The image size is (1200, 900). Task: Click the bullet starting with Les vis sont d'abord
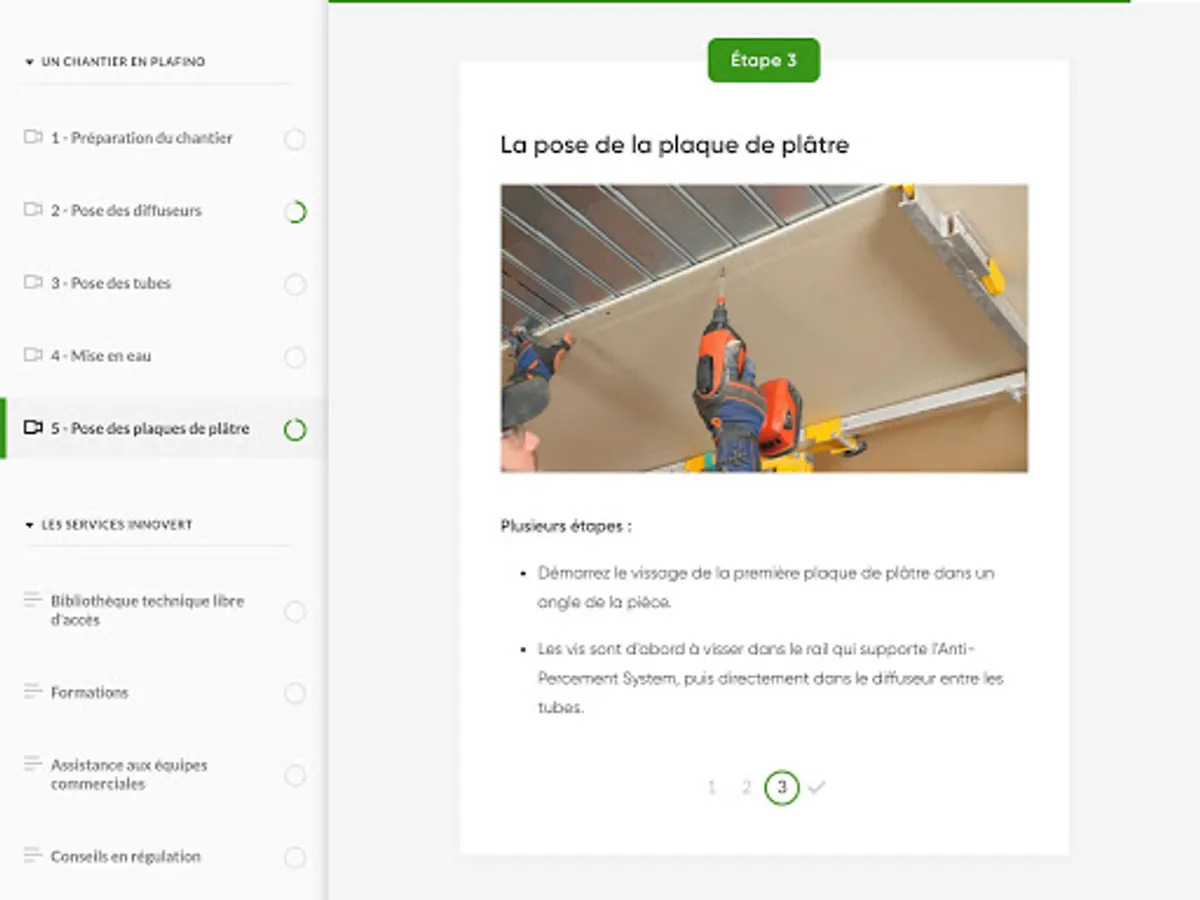pos(770,678)
